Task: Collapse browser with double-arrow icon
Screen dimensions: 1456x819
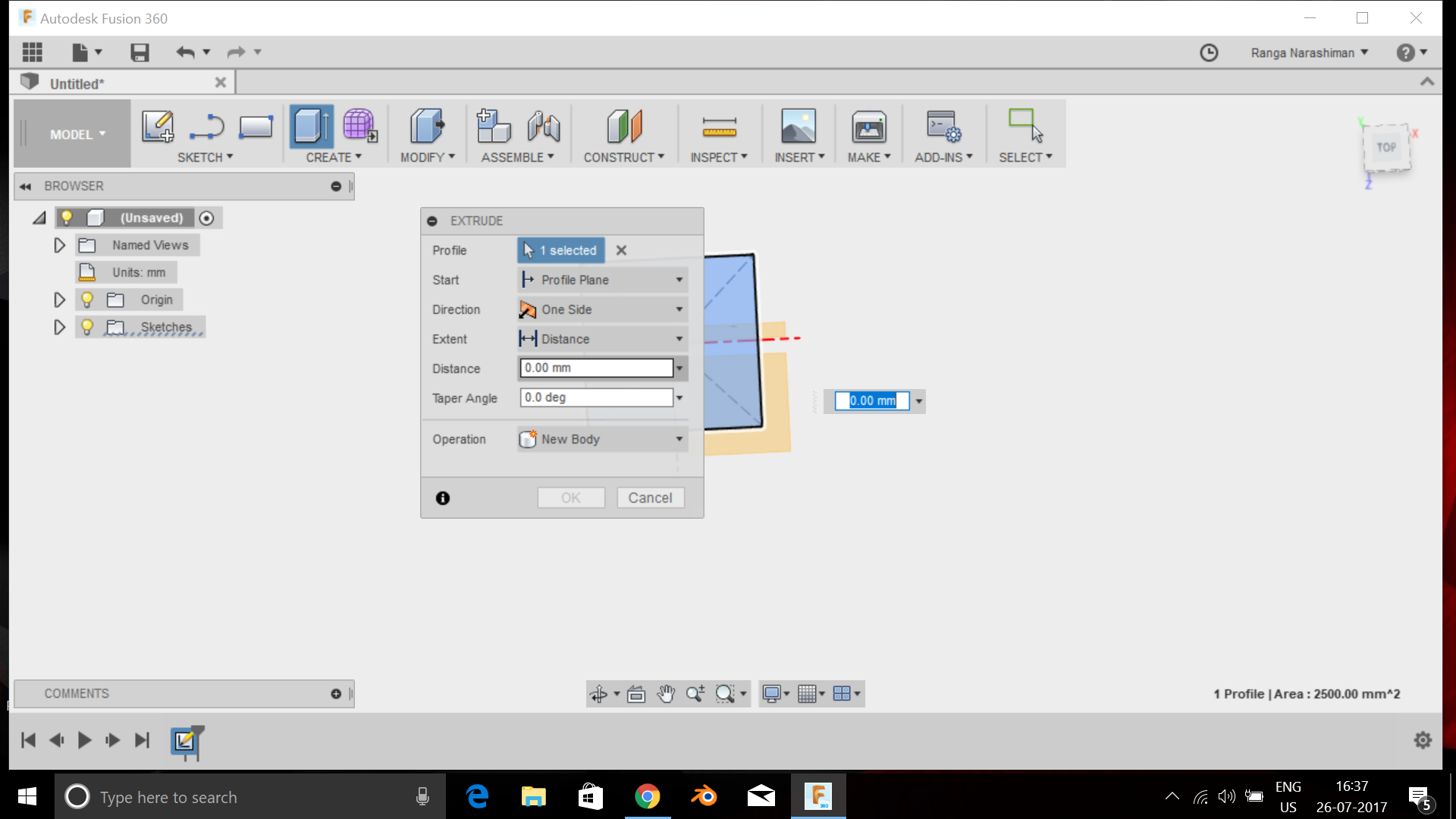Action: point(26,187)
